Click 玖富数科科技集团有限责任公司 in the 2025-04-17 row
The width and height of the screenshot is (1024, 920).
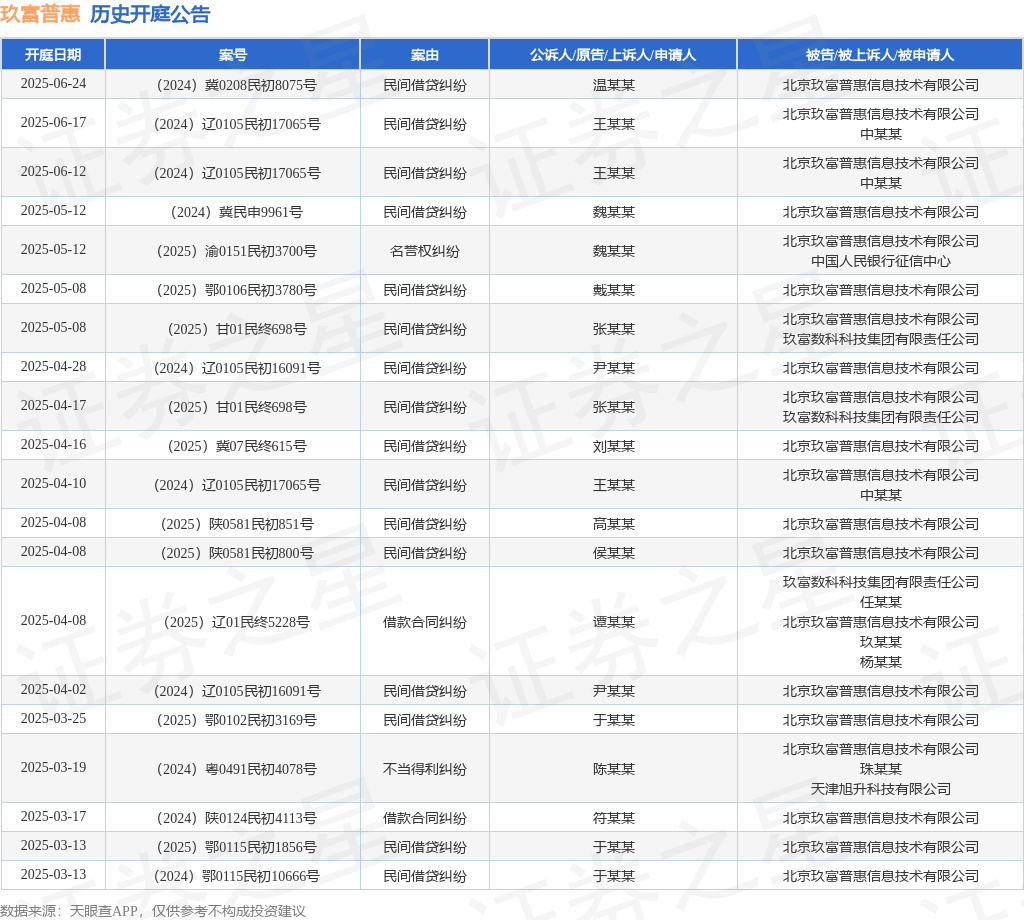click(x=880, y=417)
